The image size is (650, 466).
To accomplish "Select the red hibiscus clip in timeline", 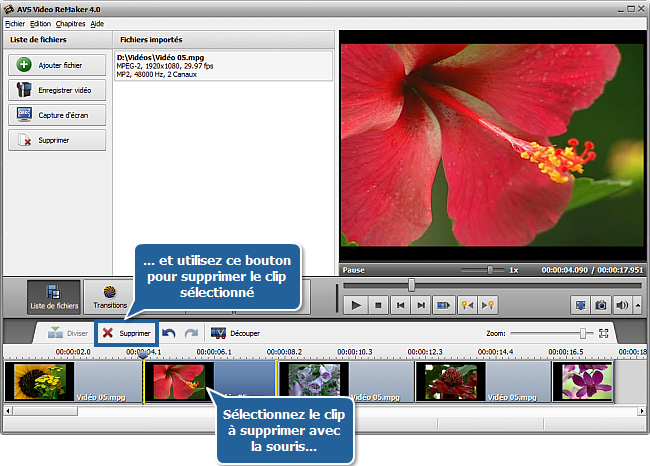I will tap(210, 382).
